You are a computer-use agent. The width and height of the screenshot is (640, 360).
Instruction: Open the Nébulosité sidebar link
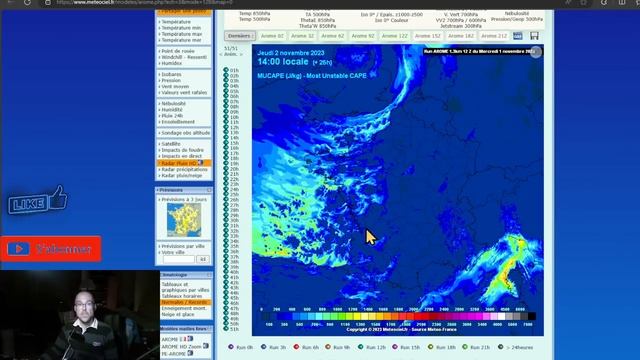tap(173, 104)
